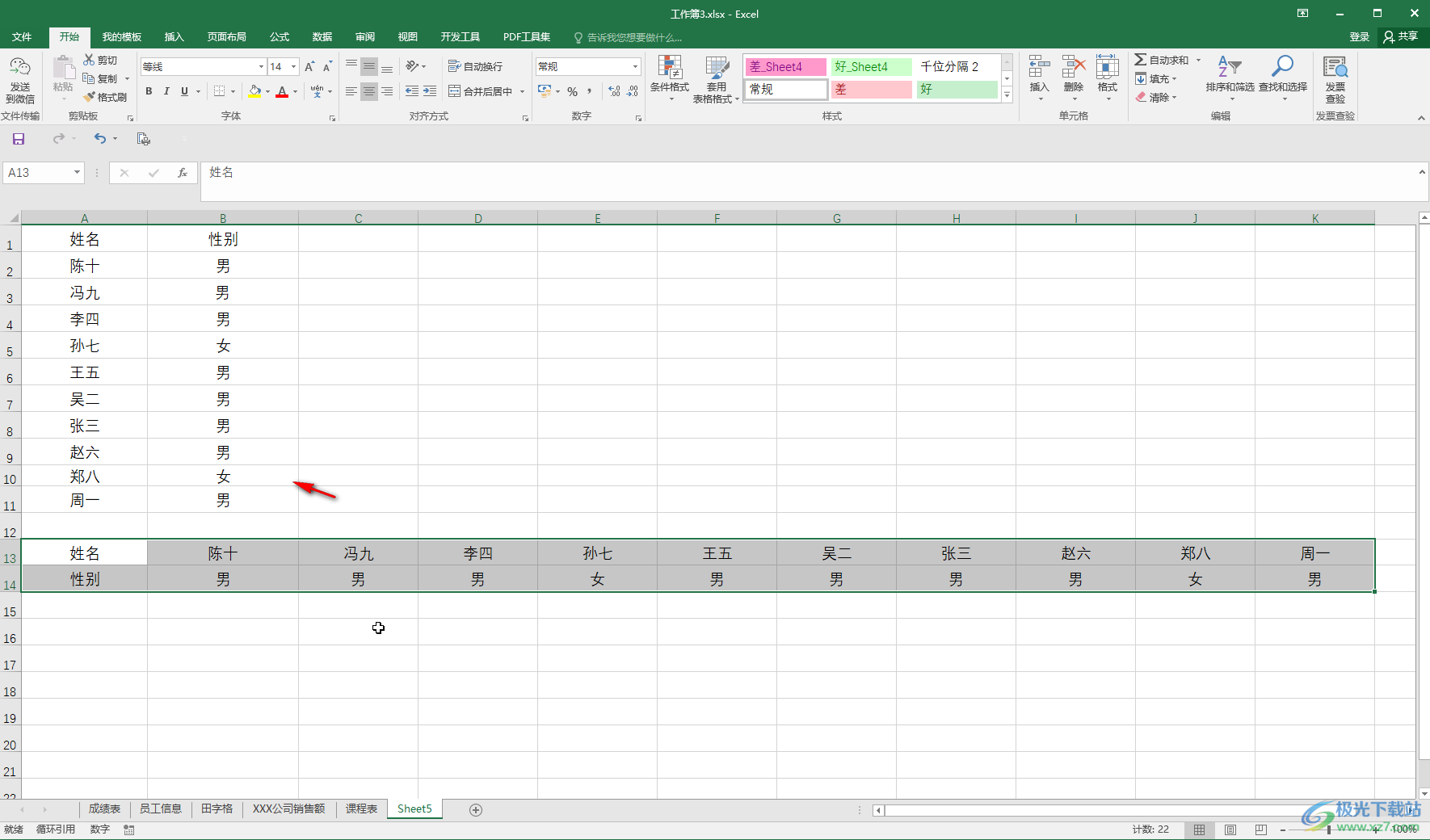This screenshot has width=1430, height=840.
Task: Open Format as Table (套用表格格式)
Action: click(716, 79)
